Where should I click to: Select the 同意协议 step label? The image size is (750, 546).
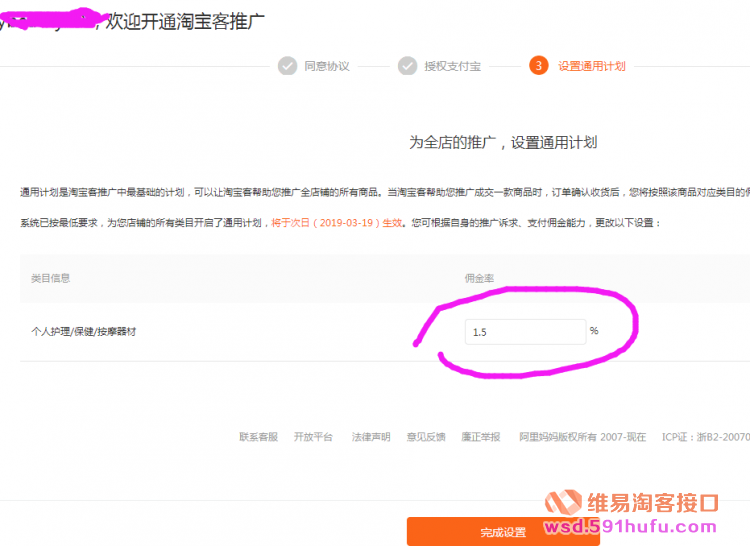pyautogui.click(x=327, y=66)
